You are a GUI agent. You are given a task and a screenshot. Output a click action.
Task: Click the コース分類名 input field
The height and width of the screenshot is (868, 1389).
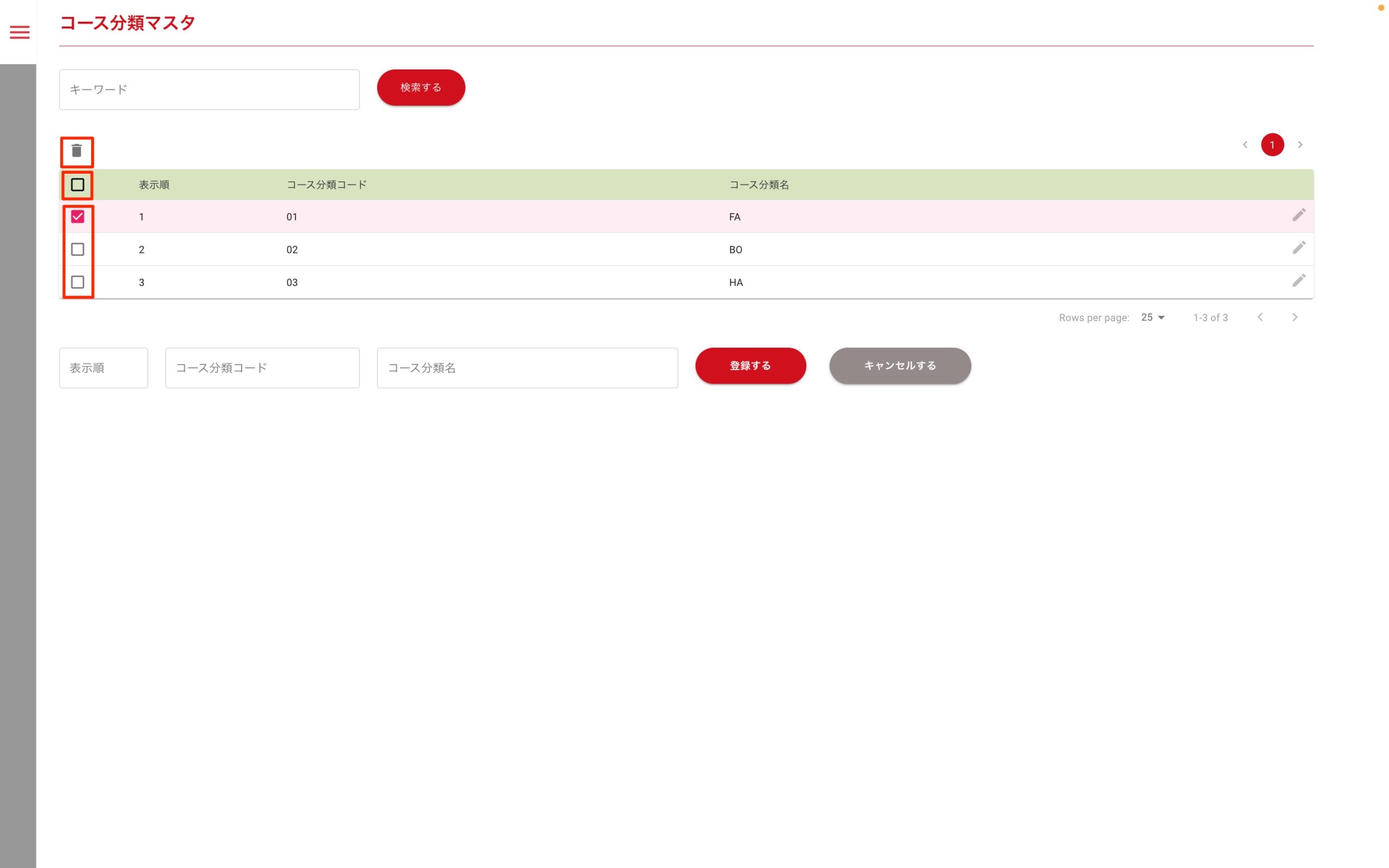tap(527, 368)
